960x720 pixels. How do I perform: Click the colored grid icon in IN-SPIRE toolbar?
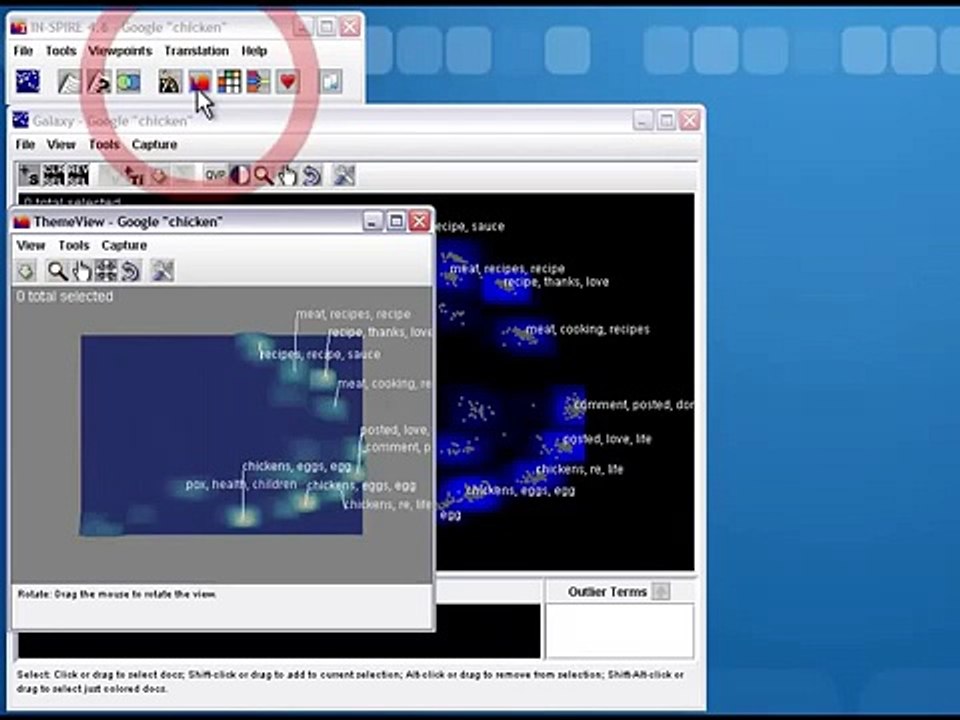pos(229,81)
